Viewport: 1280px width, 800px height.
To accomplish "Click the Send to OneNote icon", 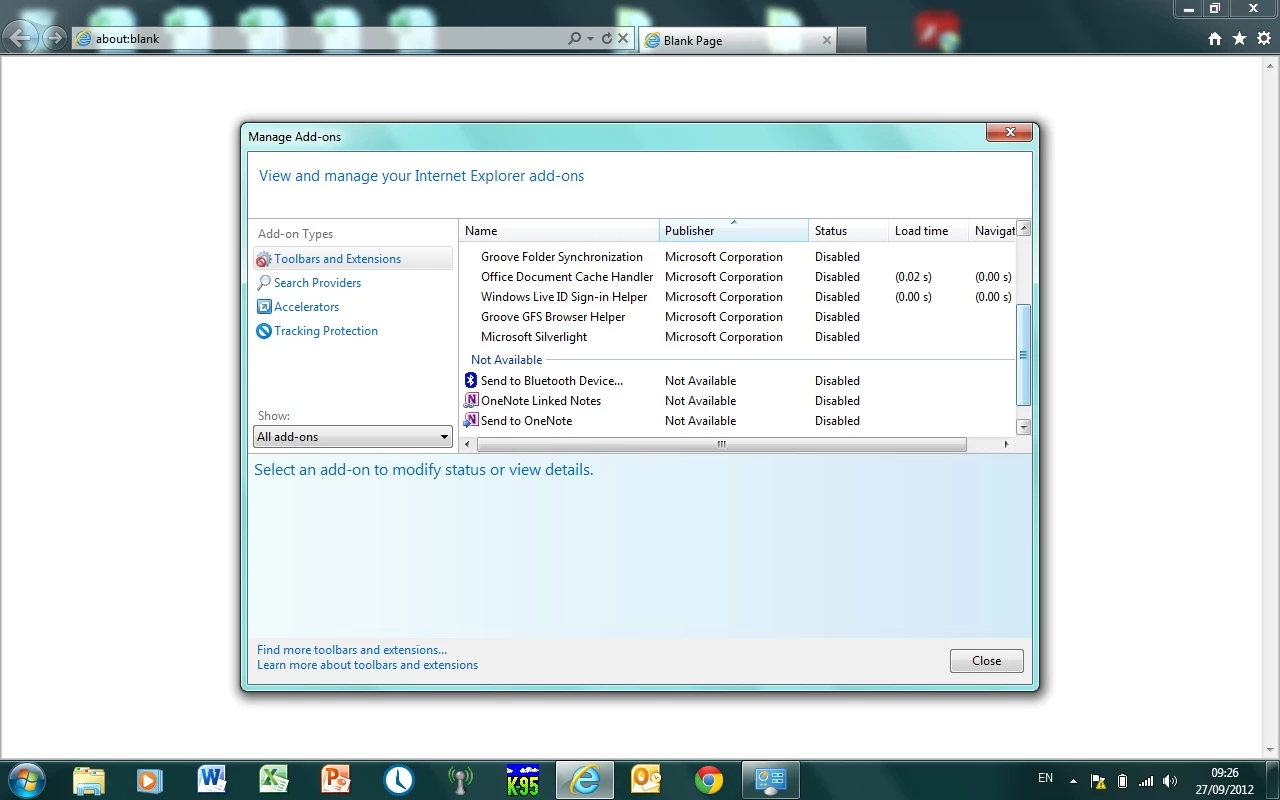I will coord(471,420).
